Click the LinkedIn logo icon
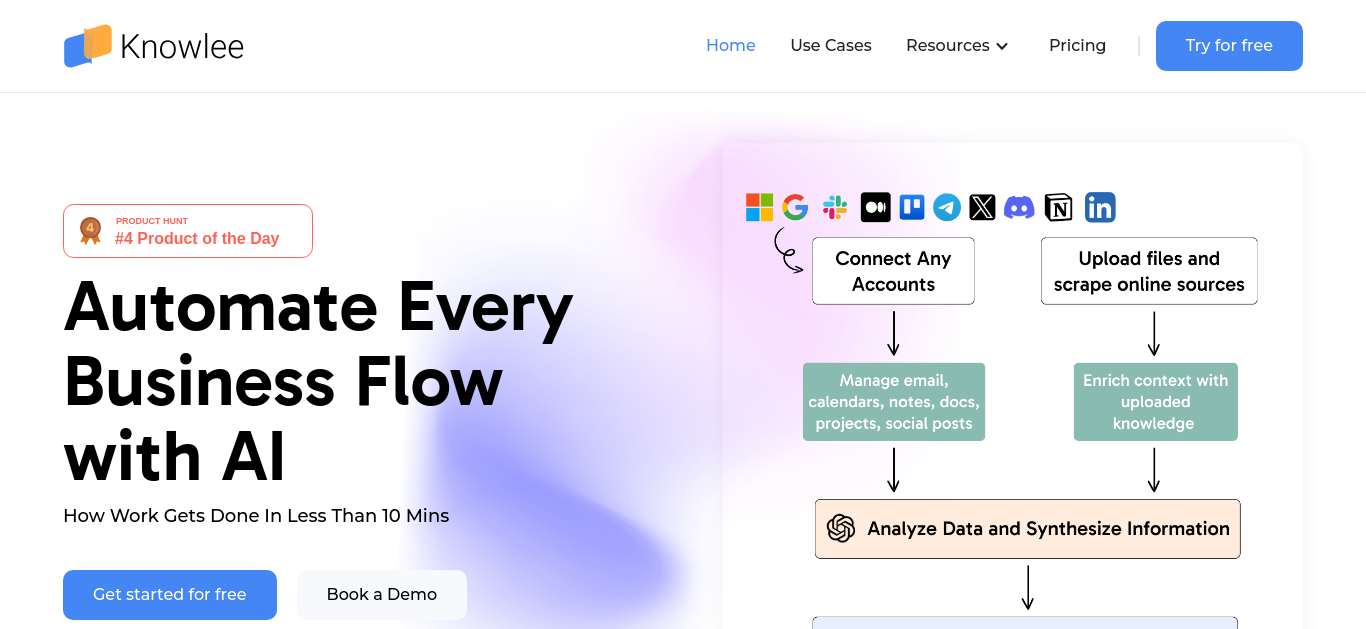This screenshot has height=629, width=1366. [x=1100, y=207]
